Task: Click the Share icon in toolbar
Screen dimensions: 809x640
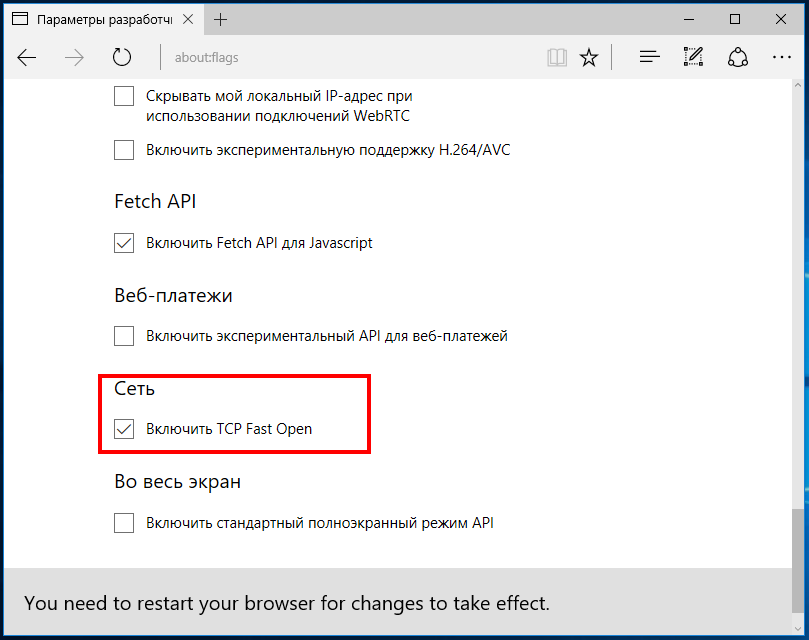Action: pos(738,57)
